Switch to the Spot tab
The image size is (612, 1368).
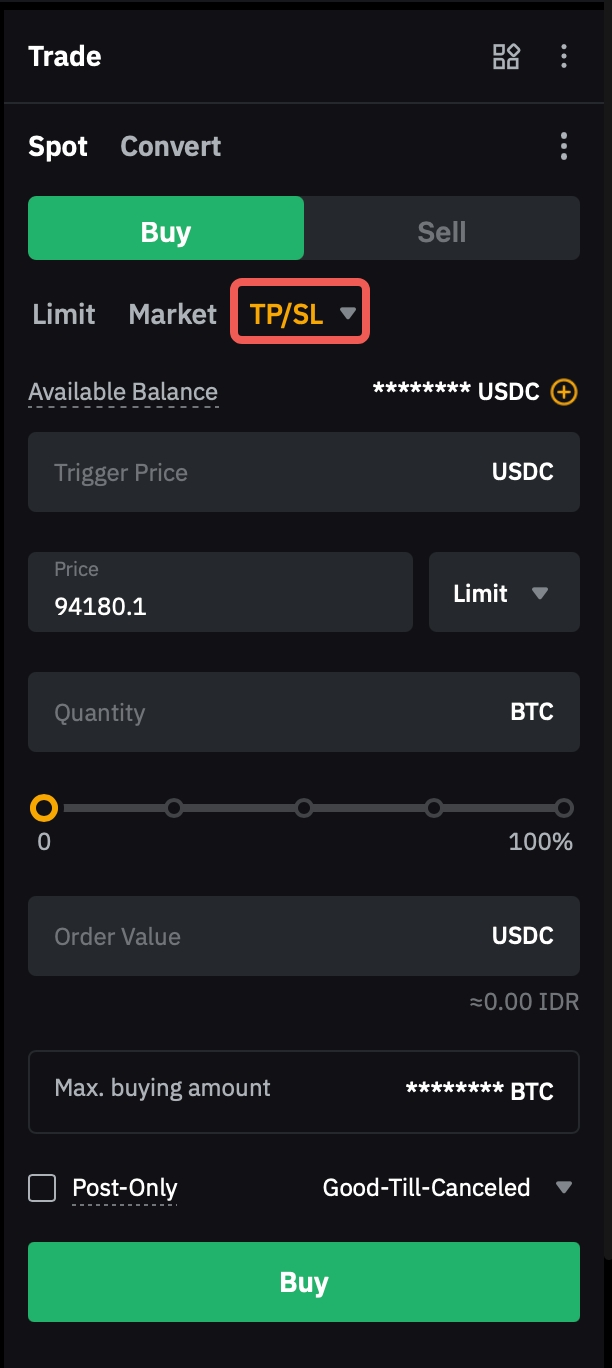[58, 147]
